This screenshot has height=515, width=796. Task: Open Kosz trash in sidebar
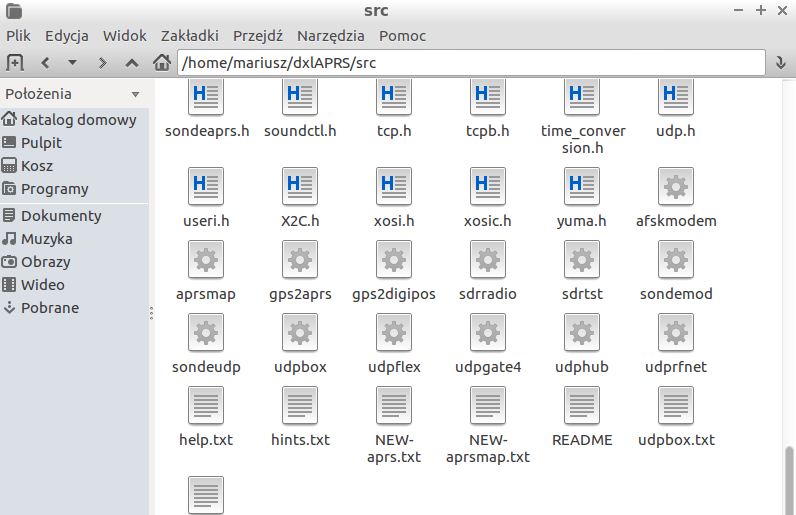(x=74, y=166)
